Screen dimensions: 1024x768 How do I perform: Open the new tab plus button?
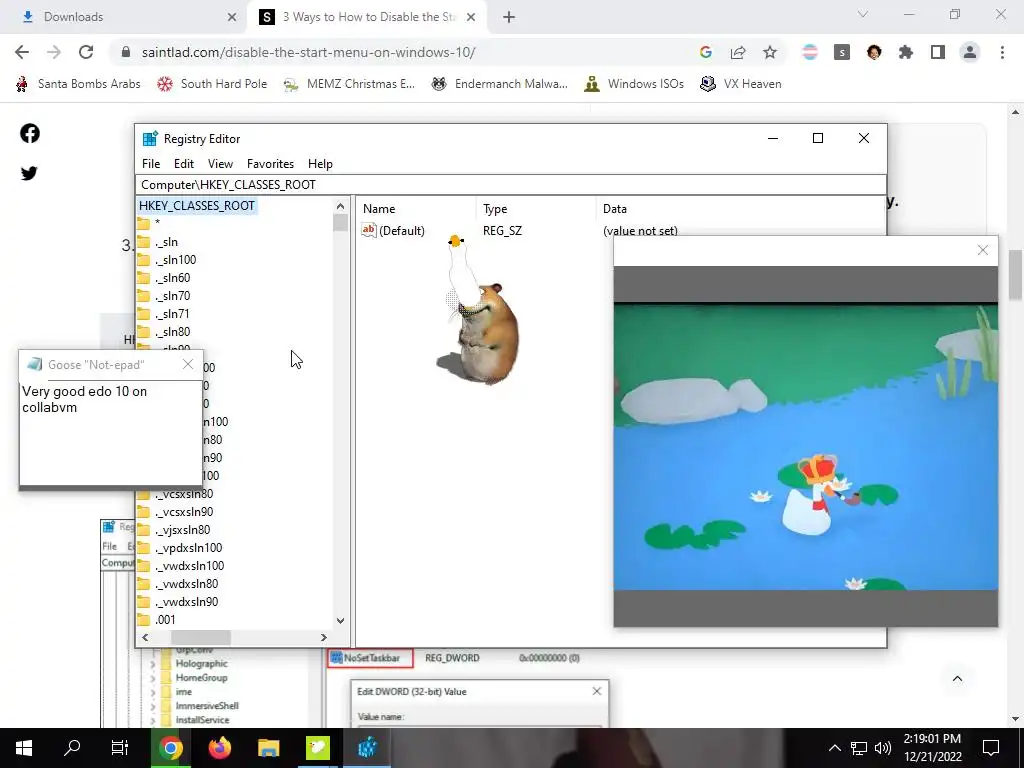point(509,17)
